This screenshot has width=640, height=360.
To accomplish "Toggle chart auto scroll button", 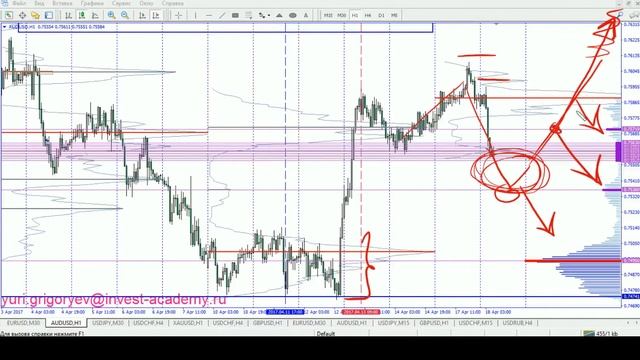I will click(x=142, y=16).
